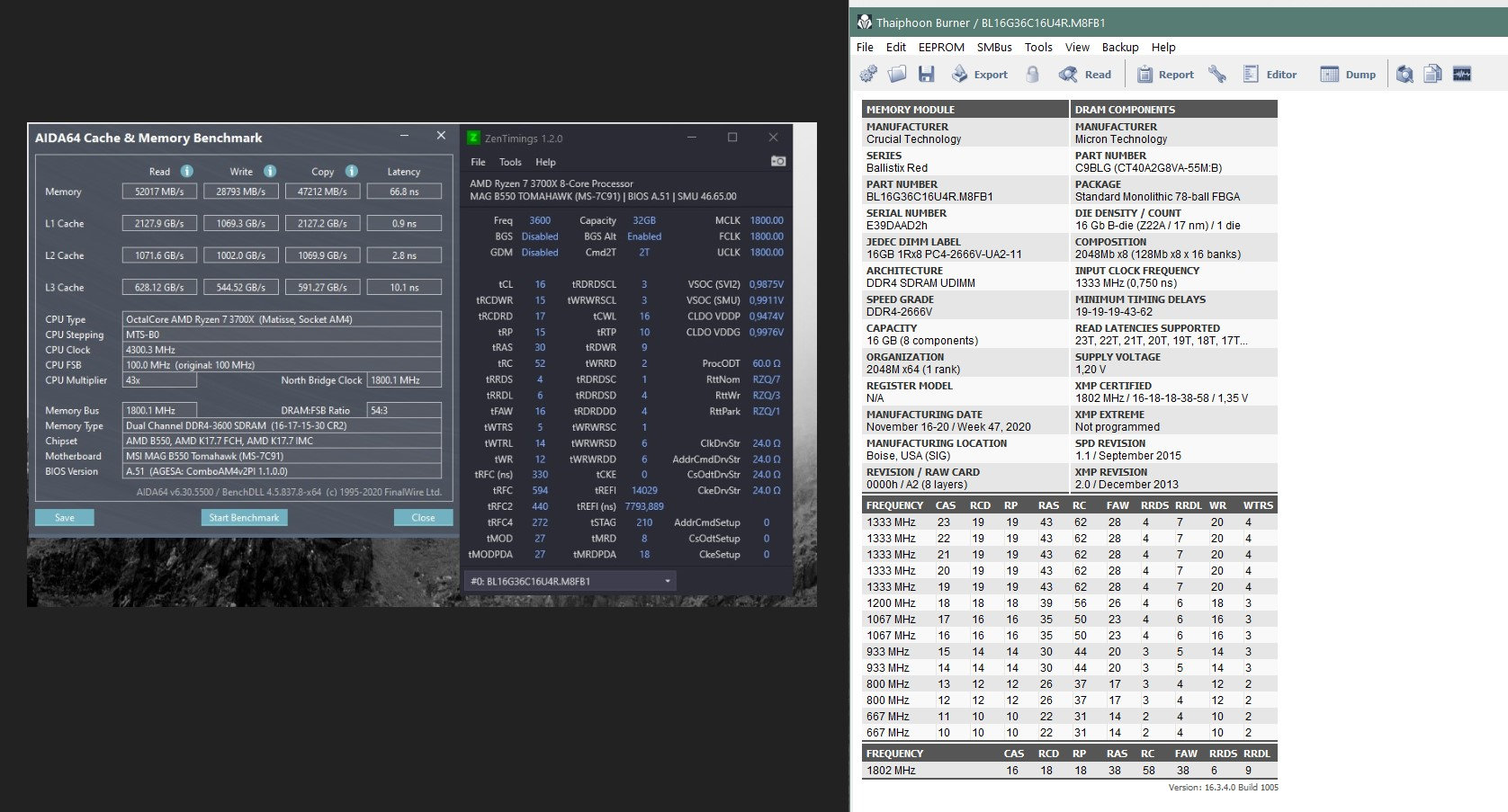Click the gear settings icon in Thaiphoon Burner
Image resolution: width=1508 pixels, height=812 pixels.
pyautogui.click(x=868, y=75)
